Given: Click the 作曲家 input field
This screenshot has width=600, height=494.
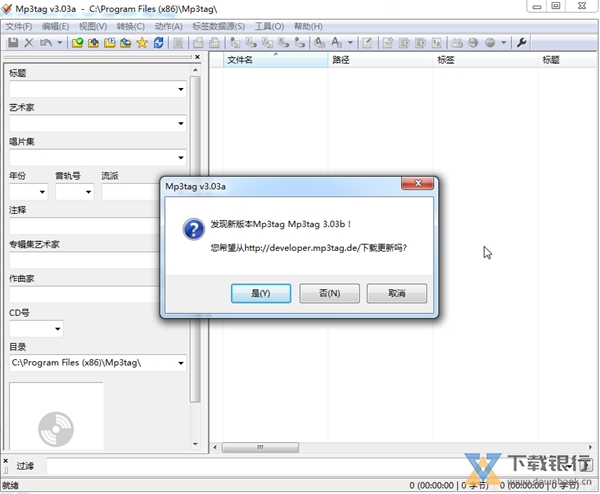Looking at the screenshot, I should [x=85, y=295].
